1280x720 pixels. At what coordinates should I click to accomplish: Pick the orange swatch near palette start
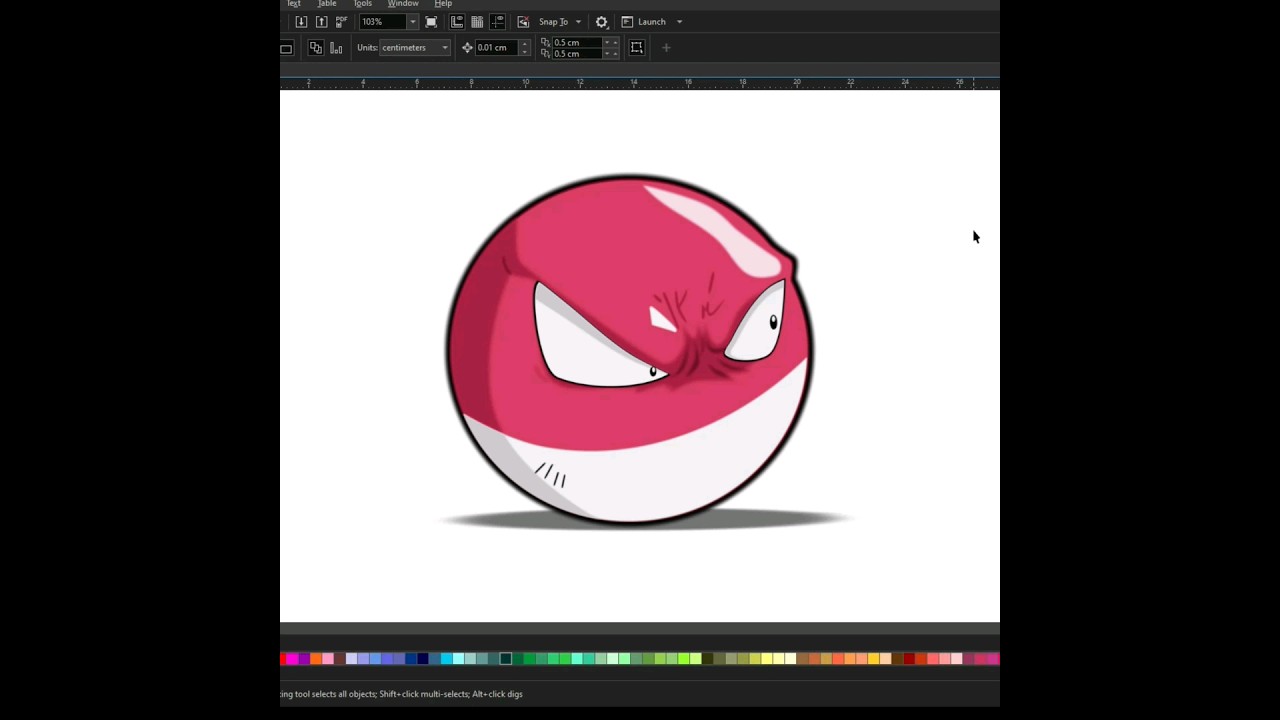click(x=316, y=659)
